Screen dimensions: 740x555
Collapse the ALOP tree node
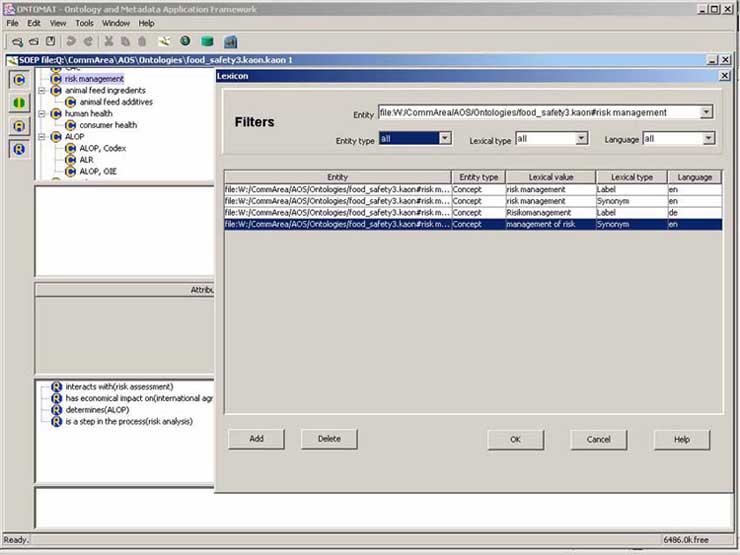point(42,136)
